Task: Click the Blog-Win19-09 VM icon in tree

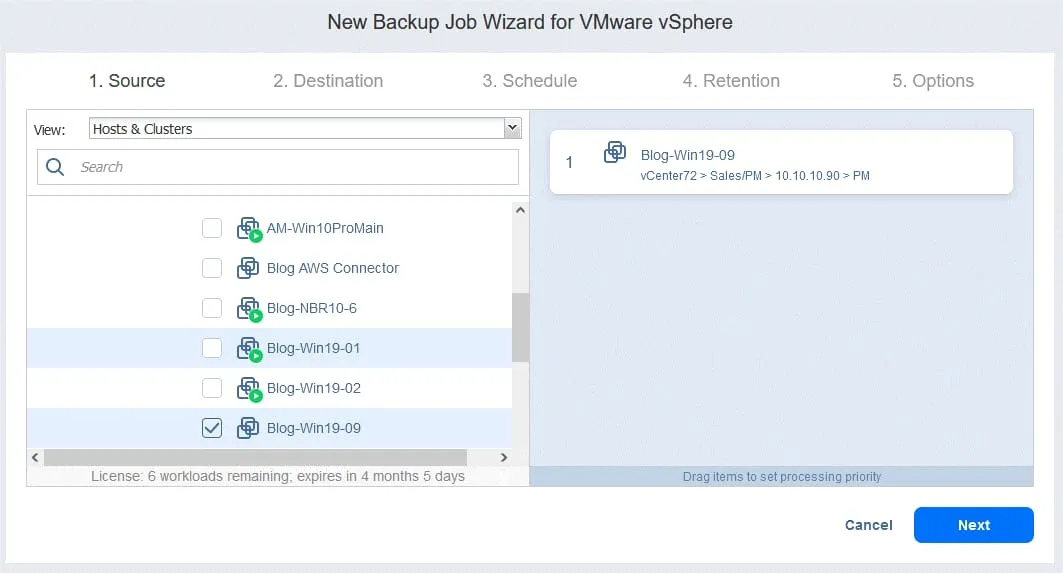Action: click(x=248, y=428)
